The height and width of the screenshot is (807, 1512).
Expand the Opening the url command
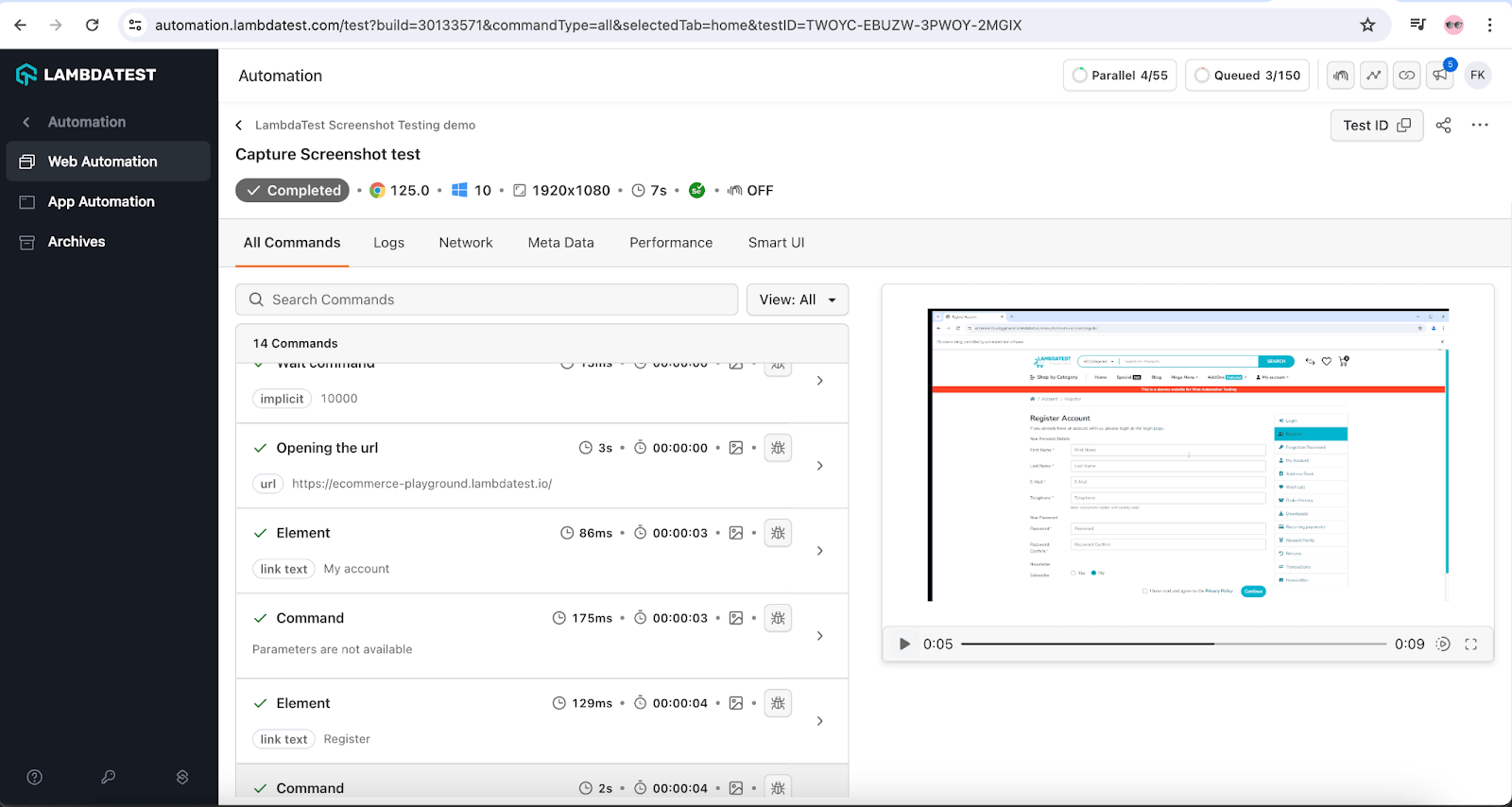(819, 466)
